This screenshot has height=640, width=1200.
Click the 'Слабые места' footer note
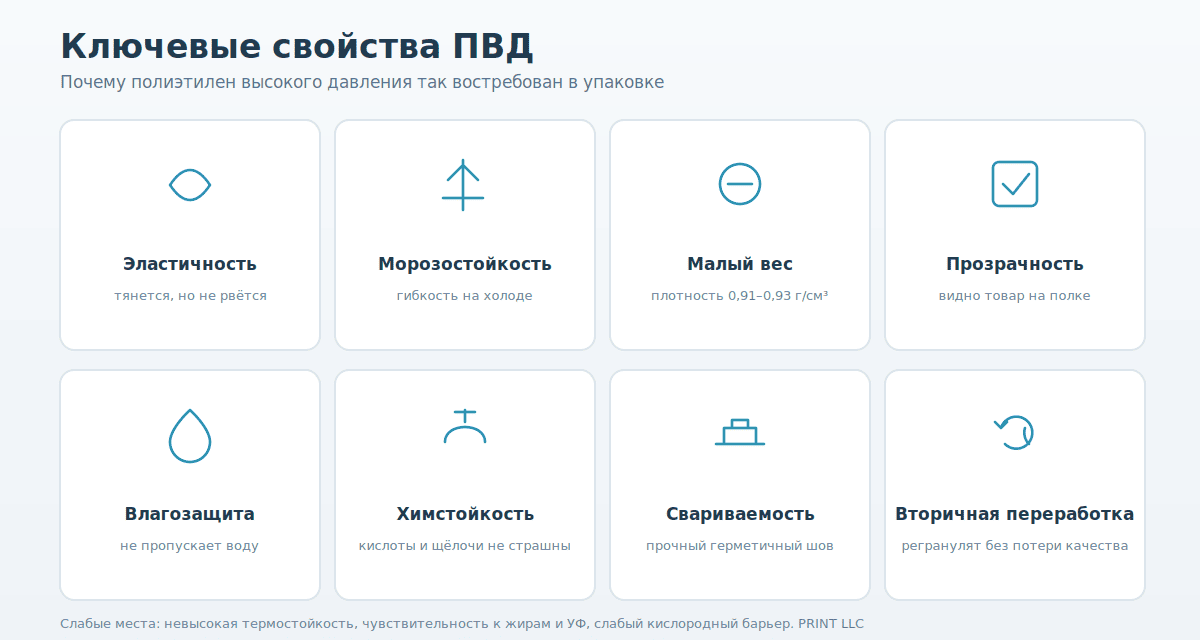click(x=462, y=624)
